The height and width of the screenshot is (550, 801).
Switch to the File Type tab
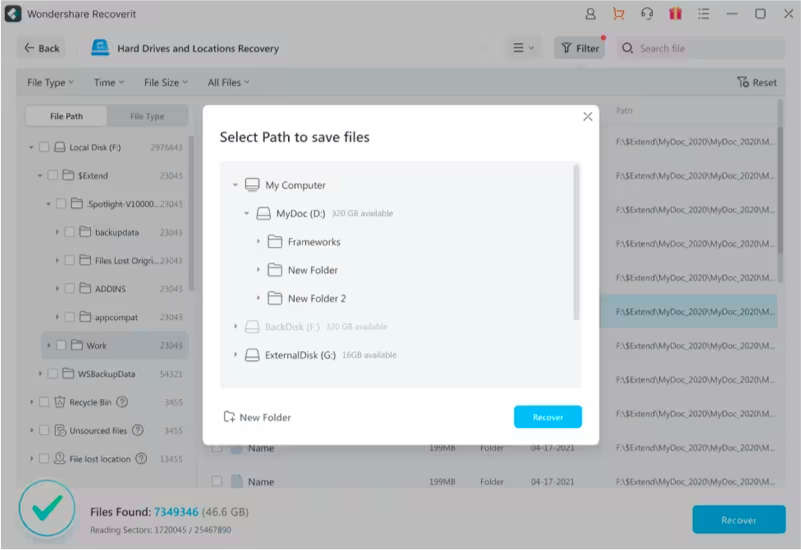(147, 116)
